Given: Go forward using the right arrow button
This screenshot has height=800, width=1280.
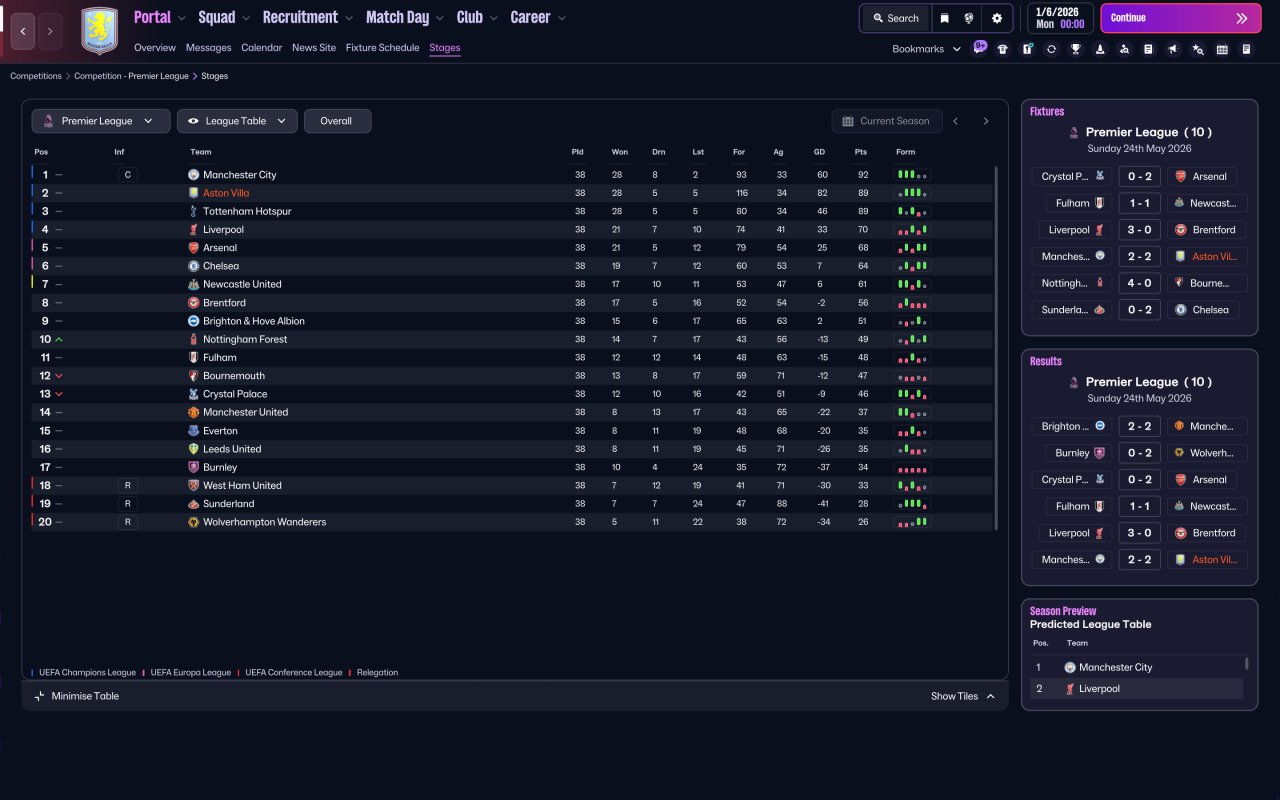Looking at the screenshot, I should pyautogui.click(x=50, y=31).
